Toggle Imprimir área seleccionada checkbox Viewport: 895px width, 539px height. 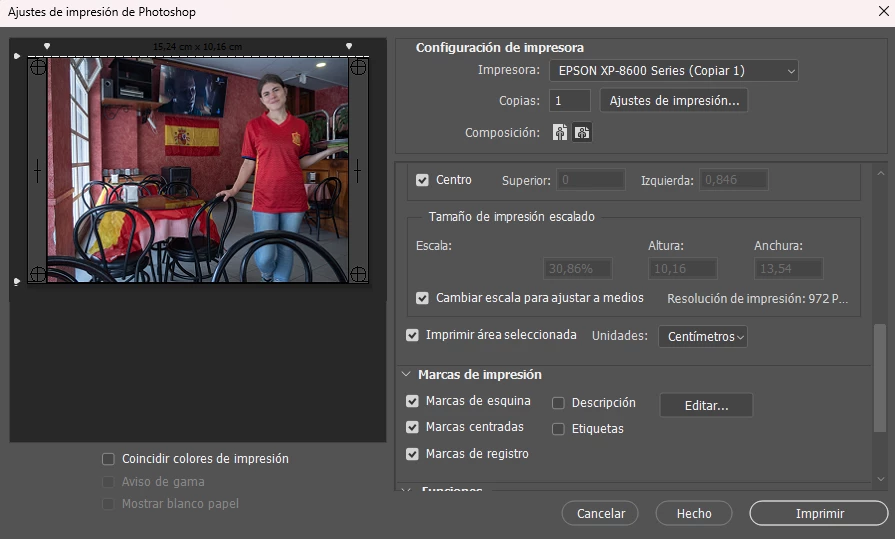[412, 335]
